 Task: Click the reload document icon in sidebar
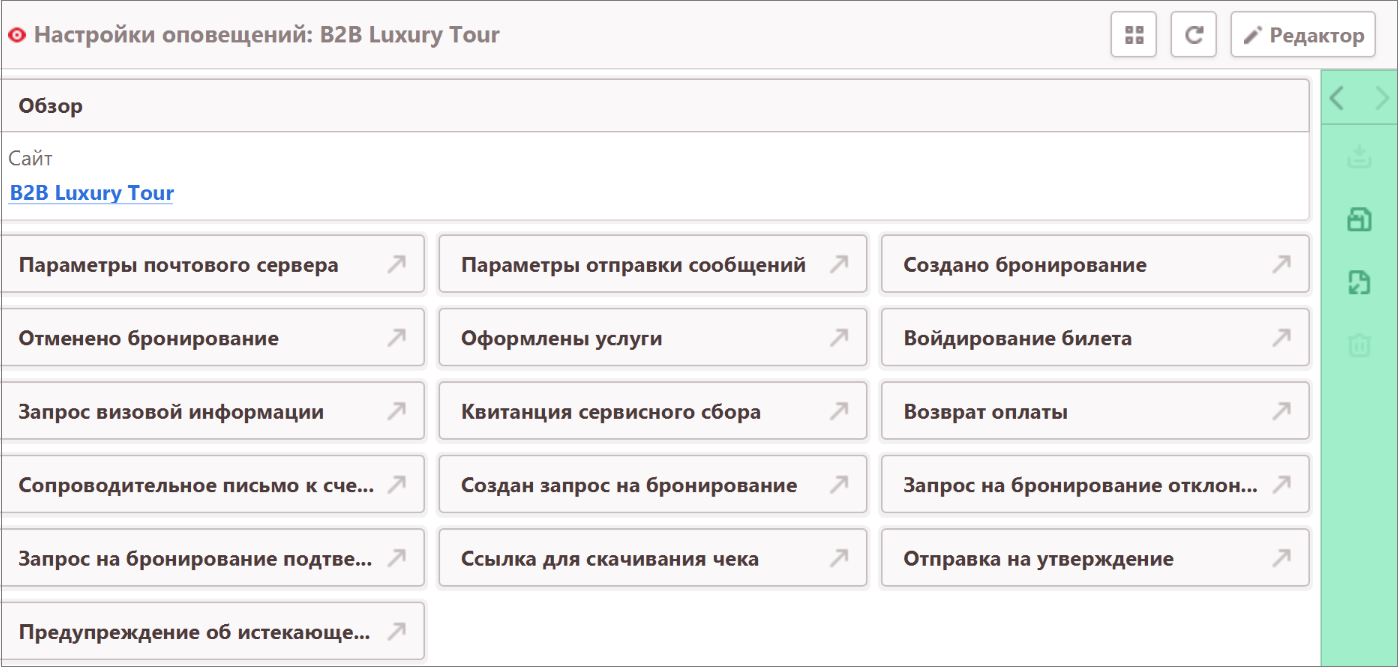(1359, 283)
